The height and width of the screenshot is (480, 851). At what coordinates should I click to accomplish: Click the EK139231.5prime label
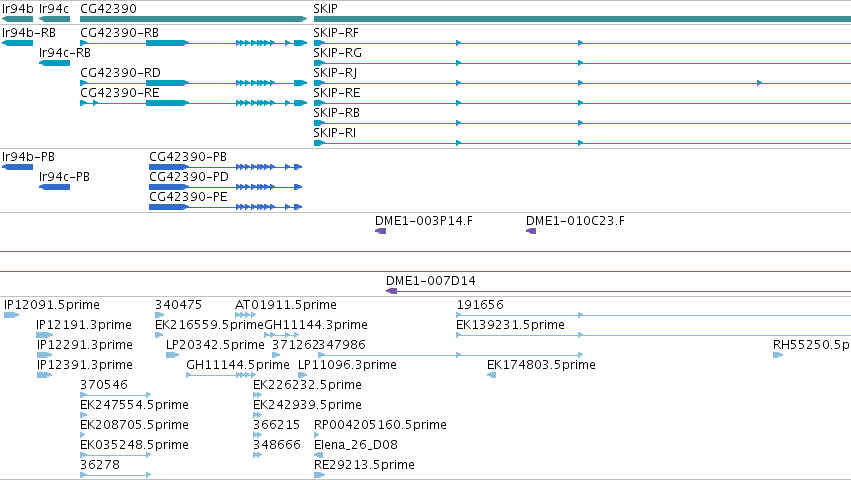[511, 325]
